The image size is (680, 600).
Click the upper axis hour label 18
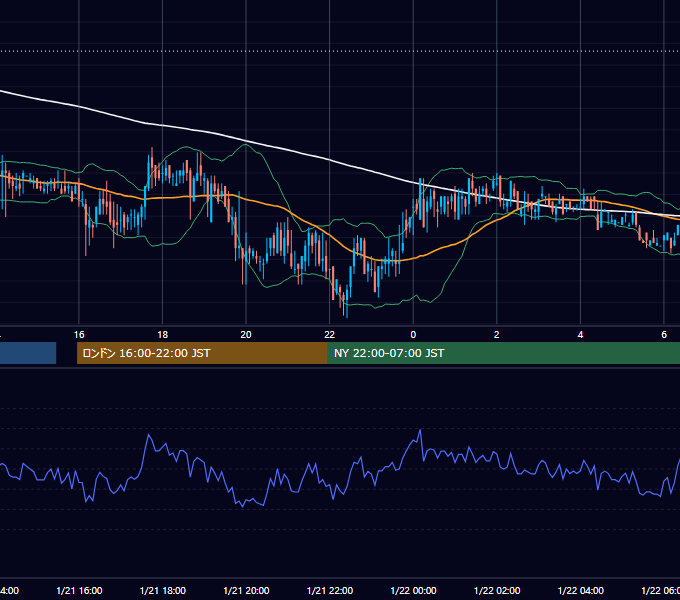point(163,335)
